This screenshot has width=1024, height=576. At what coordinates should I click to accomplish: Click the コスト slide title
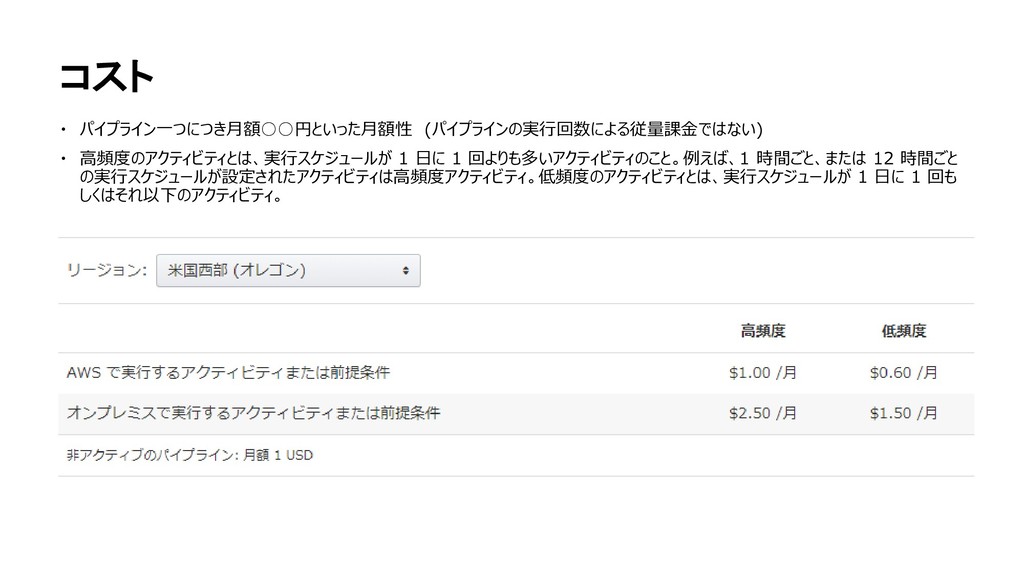106,76
